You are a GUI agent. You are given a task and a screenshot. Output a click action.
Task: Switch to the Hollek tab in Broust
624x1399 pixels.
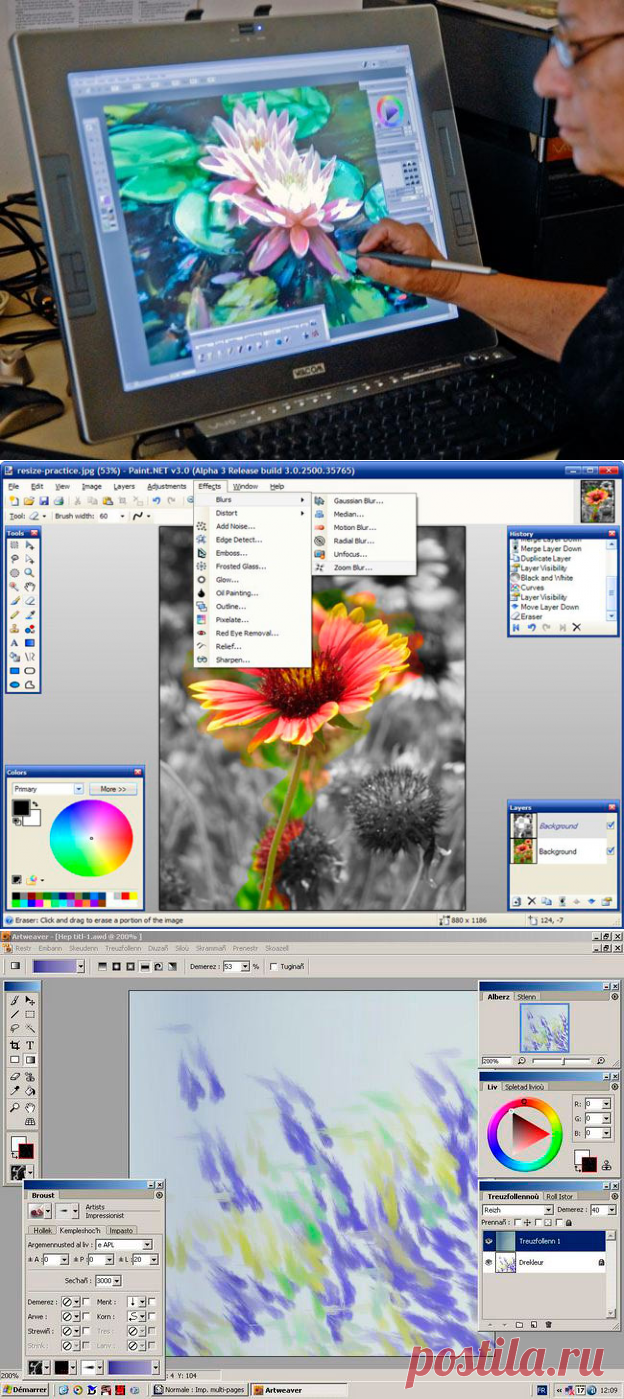pos(42,1230)
